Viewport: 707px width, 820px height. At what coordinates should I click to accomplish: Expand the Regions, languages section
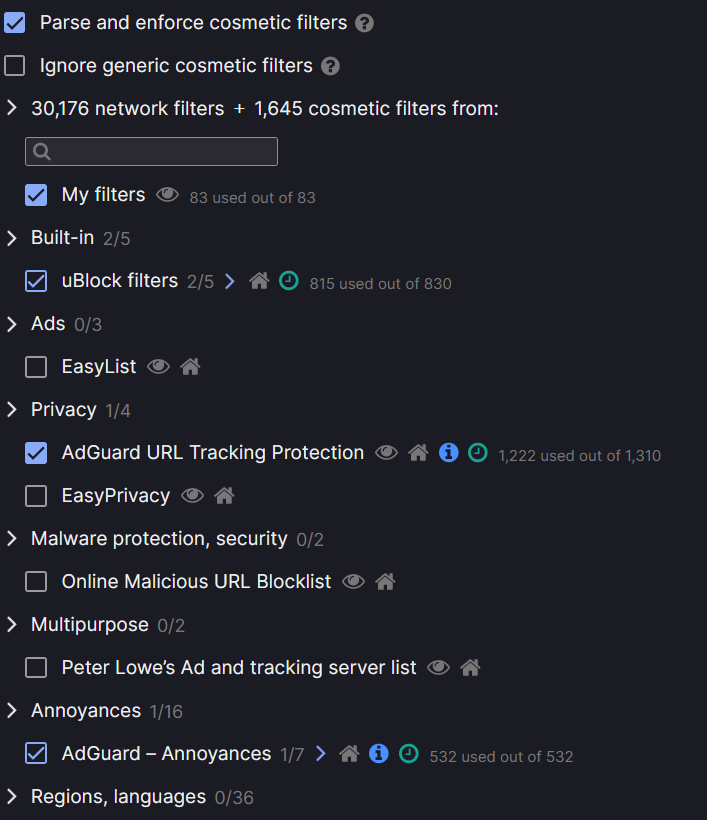point(12,797)
